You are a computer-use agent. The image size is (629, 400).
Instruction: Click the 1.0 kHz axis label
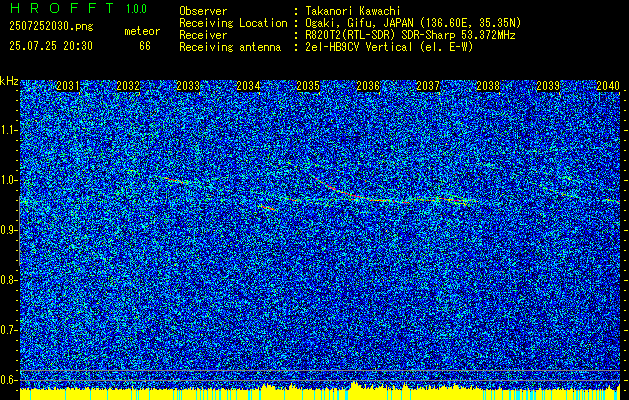point(9,180)
